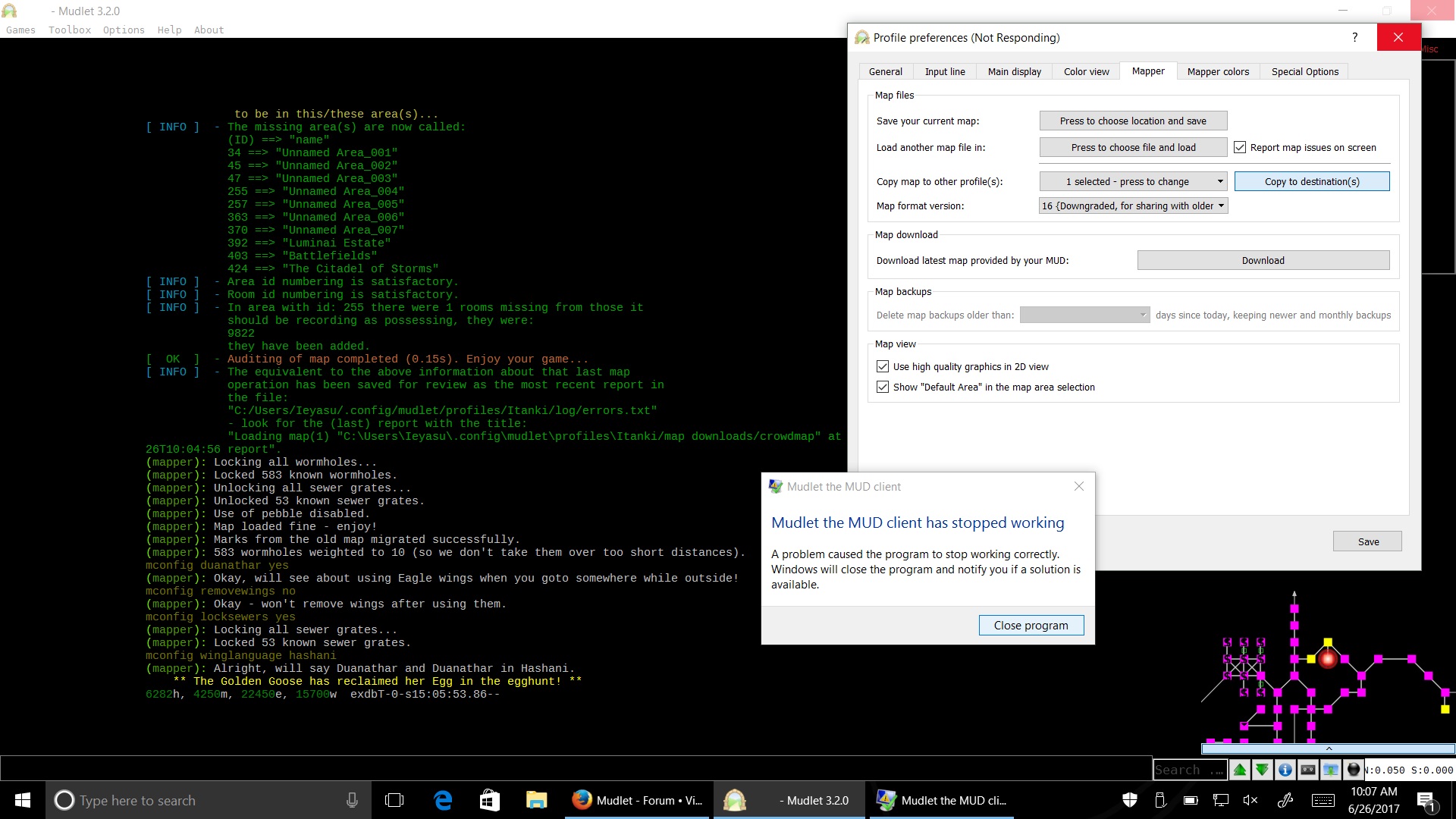Click the green up-arrow scroll button
Image resolution: width=1456 pixels, height=819 pixels.
1240,770
